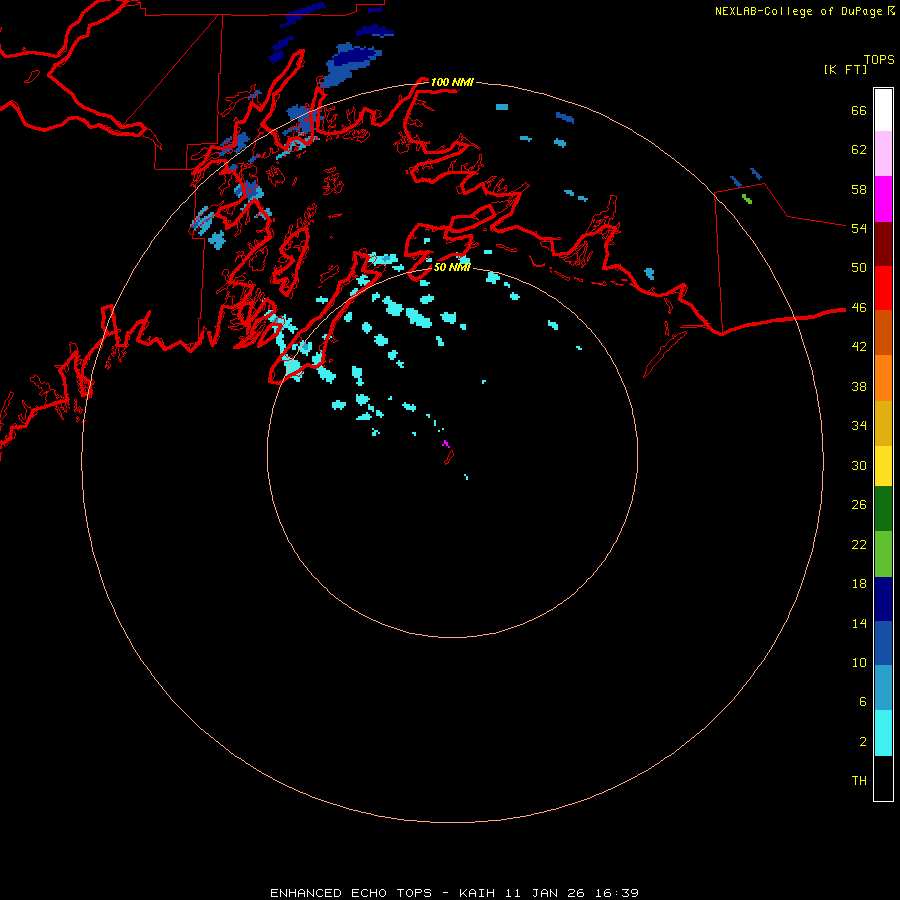
Task: Click the legend value '66'
Action: pos(859,110)
